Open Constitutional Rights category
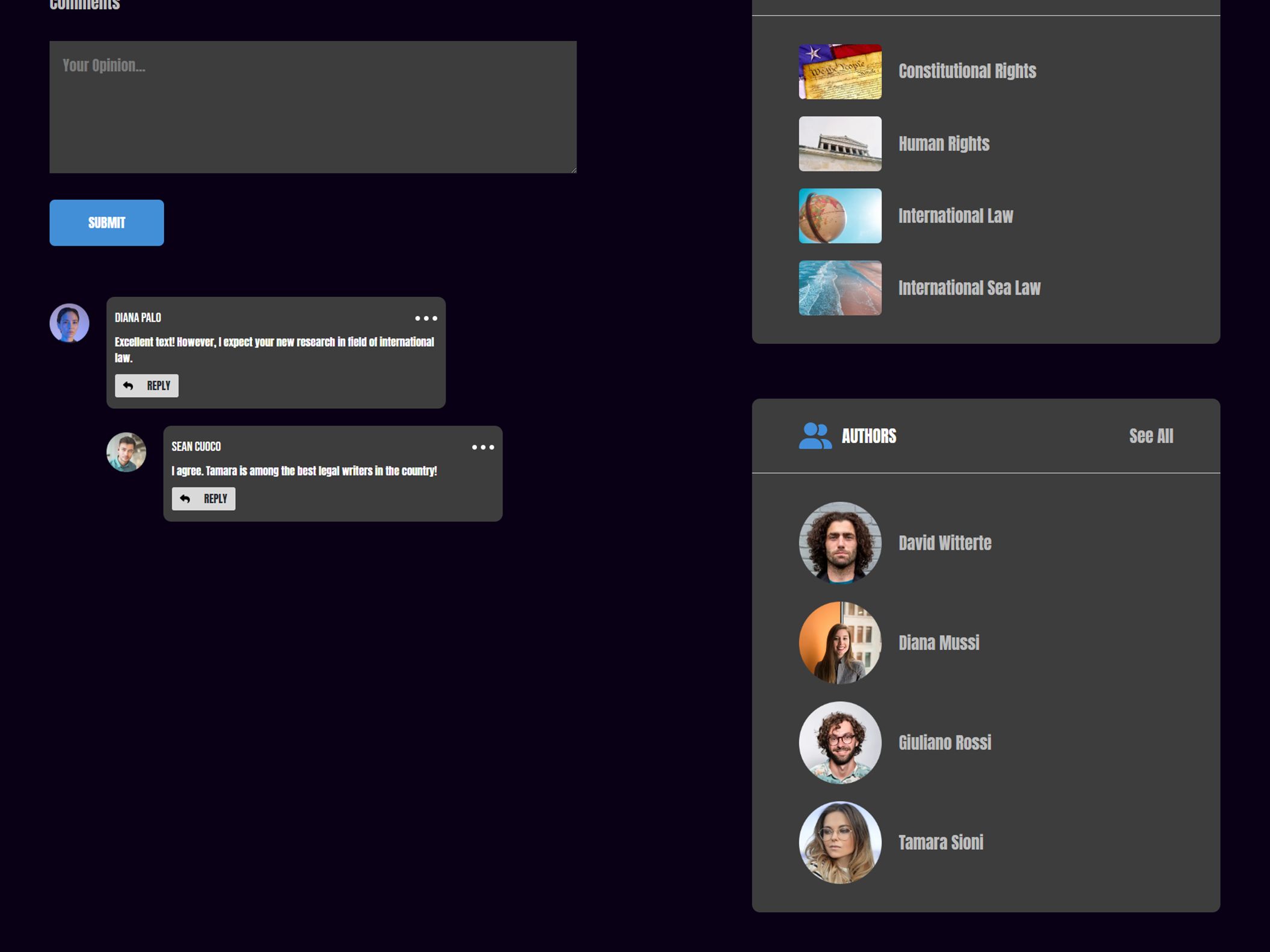The width and height of the screenshot is (1270, 952). click(966, 72)
